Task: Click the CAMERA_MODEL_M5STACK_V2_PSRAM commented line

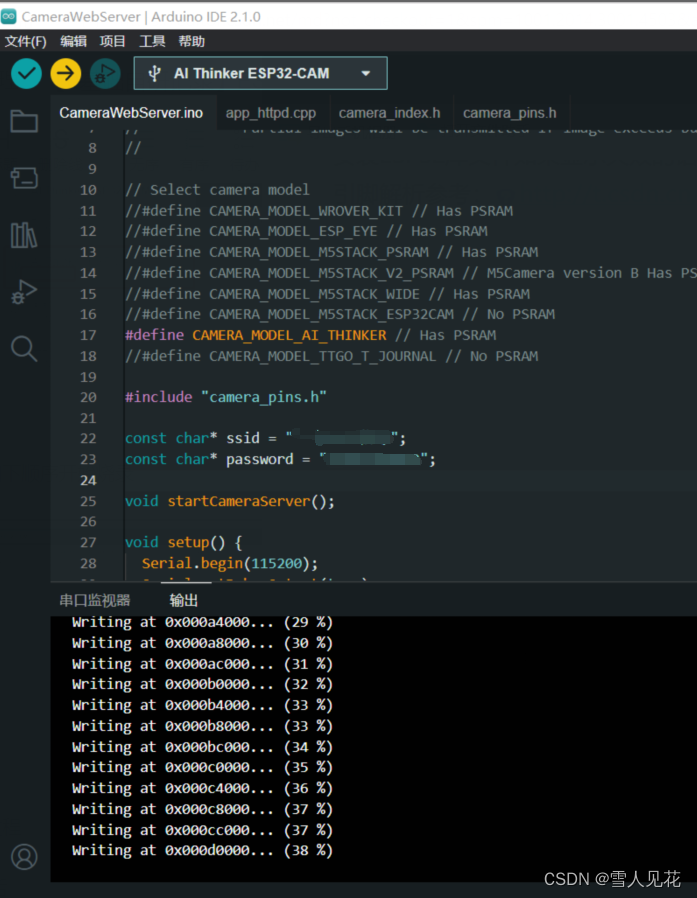Action: [411, 273]
